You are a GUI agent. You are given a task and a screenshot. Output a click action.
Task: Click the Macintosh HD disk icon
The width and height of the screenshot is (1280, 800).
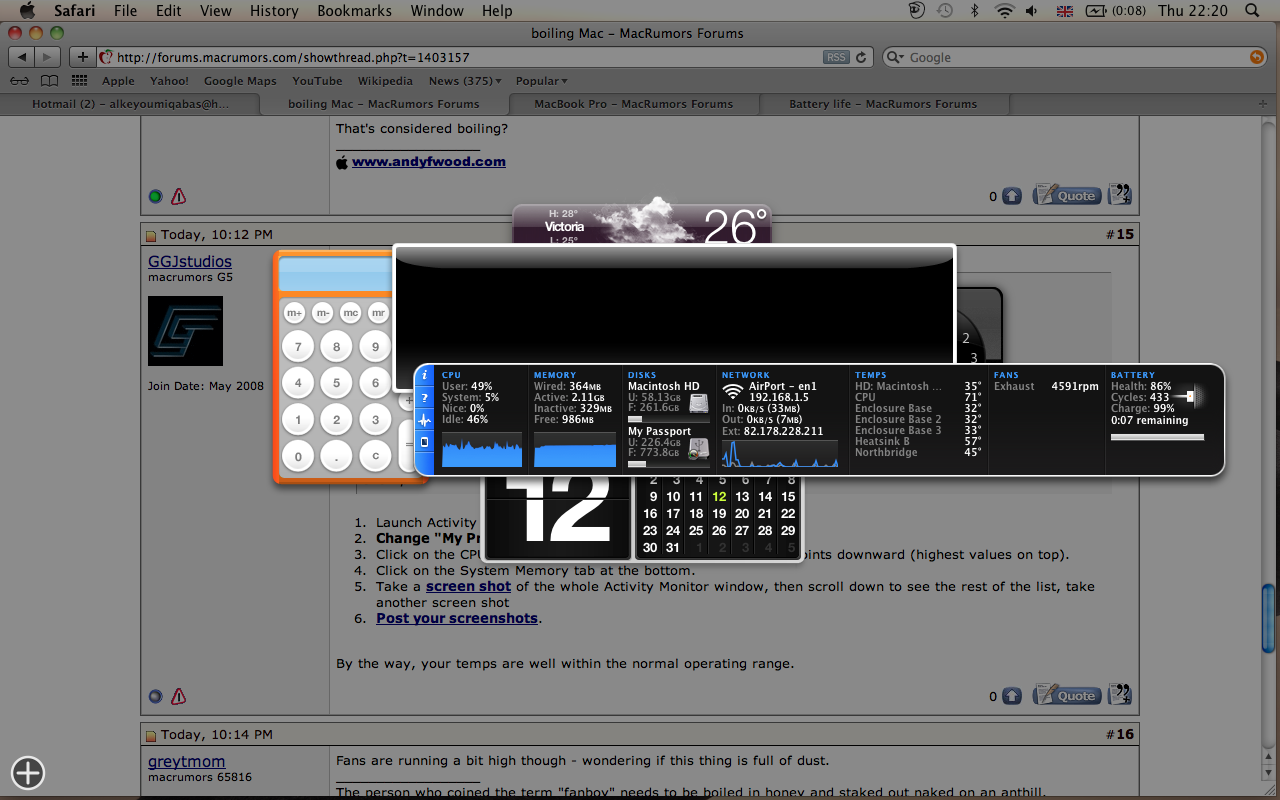[699, 403]
